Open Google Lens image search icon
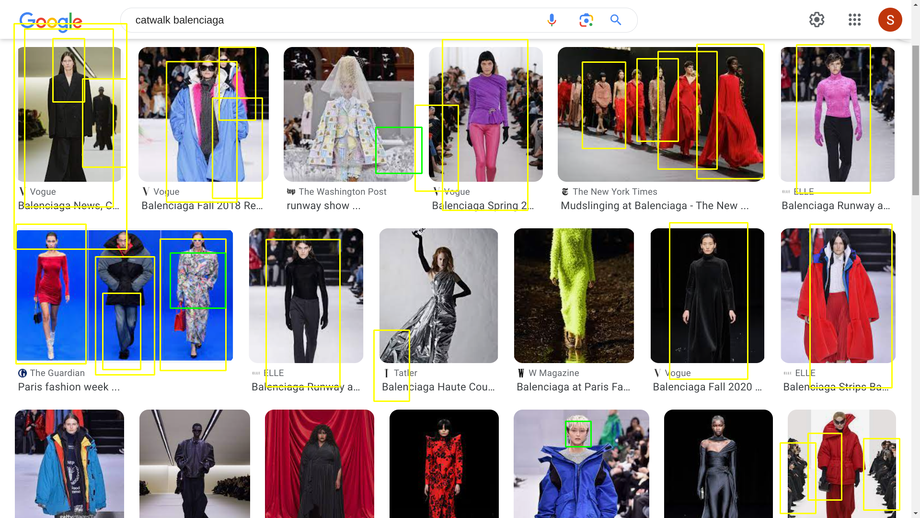Image resolution: width=920 pixels, height=518 pixels. coord(586,20)
